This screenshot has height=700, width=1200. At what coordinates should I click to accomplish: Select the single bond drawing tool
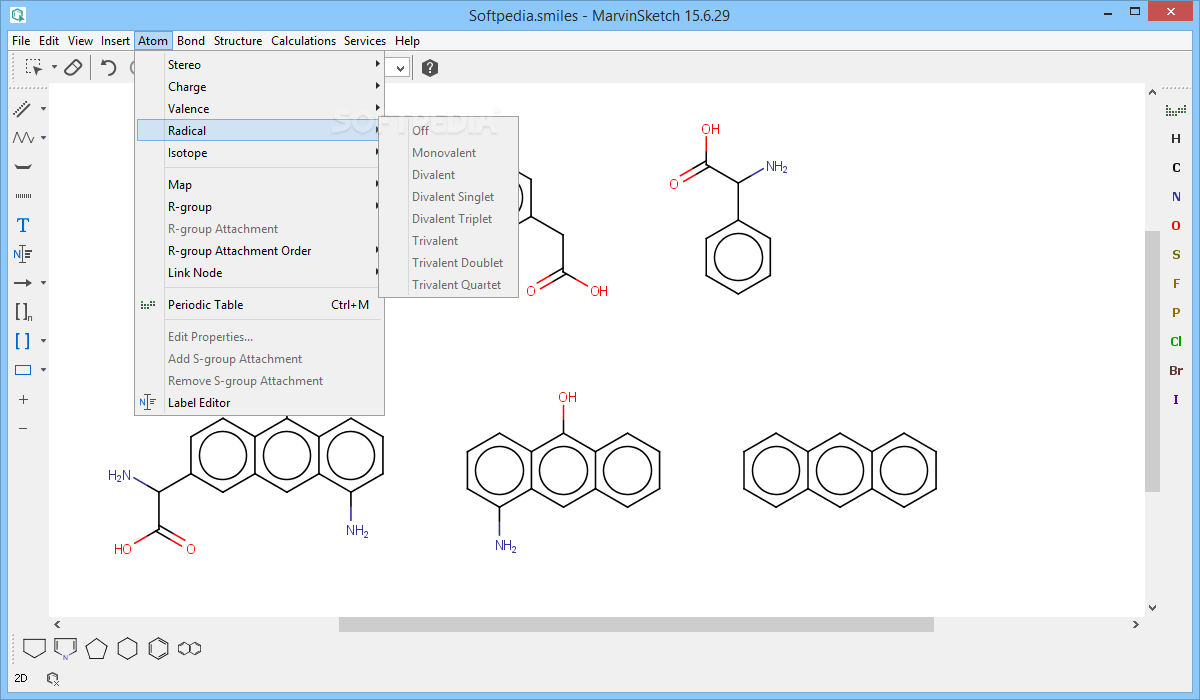coord(23,109)
